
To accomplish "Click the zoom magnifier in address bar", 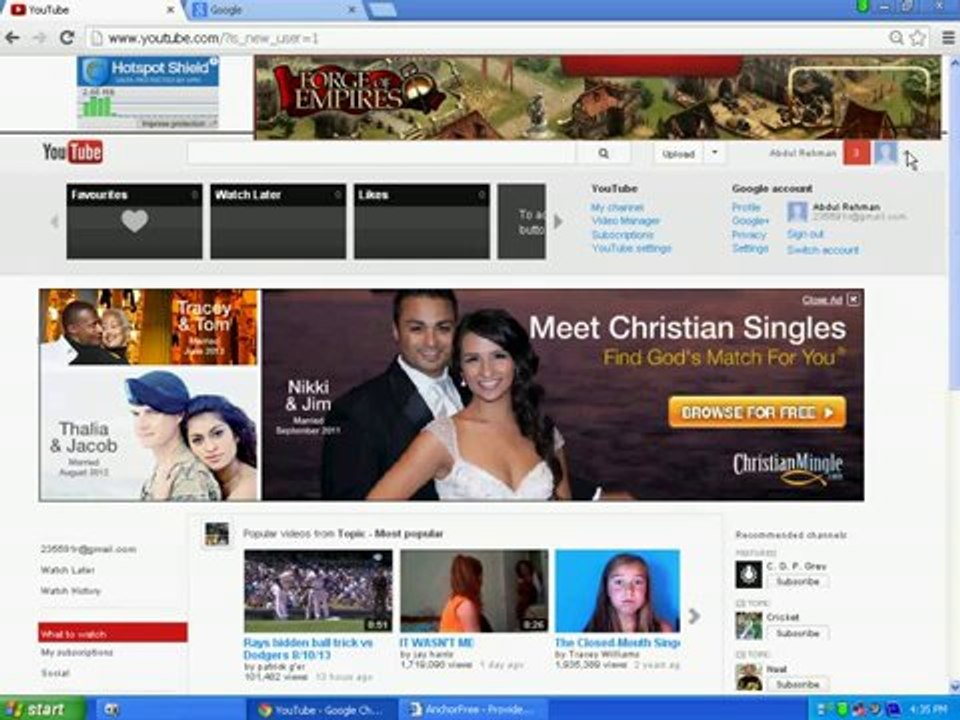I will click(x=896, y=38).
